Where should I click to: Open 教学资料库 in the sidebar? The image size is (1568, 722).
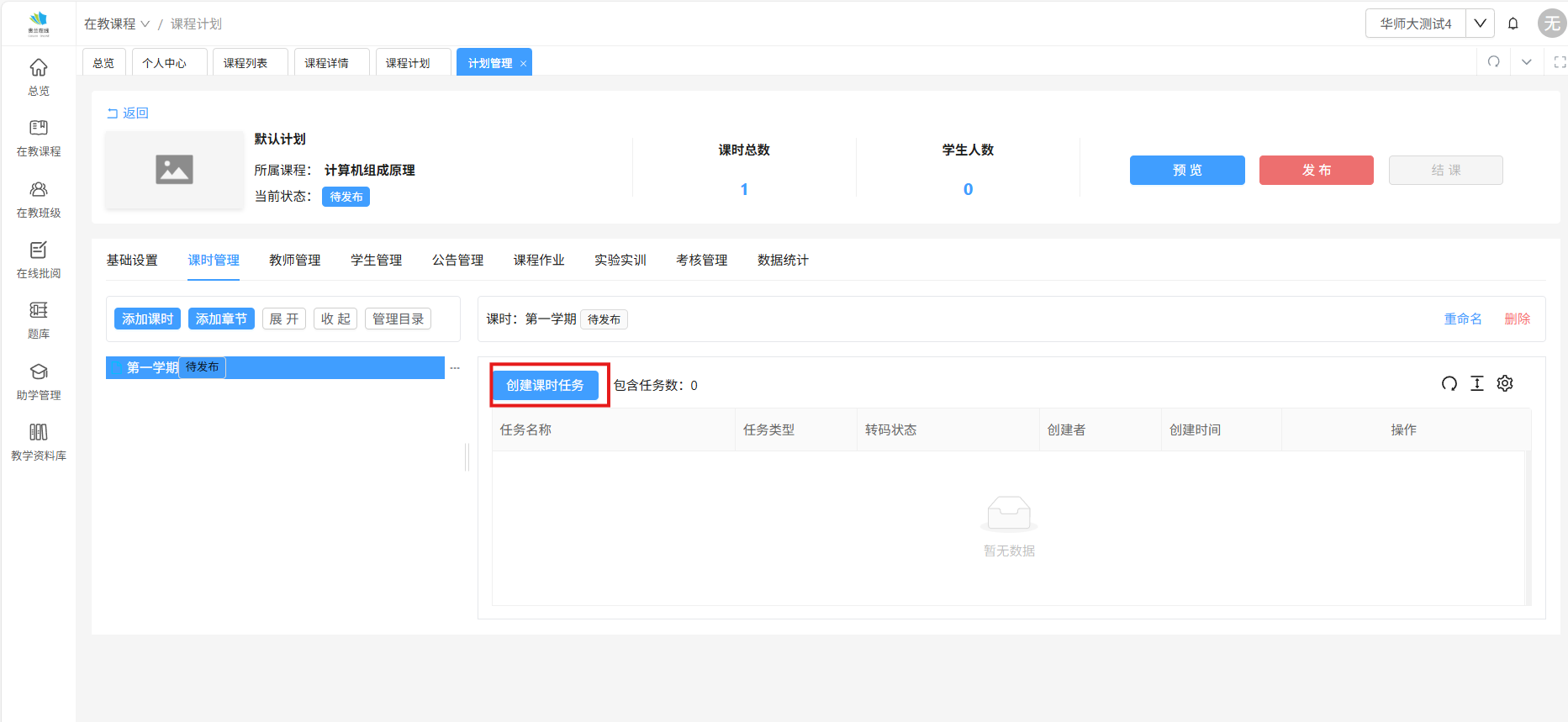point(39,441)
